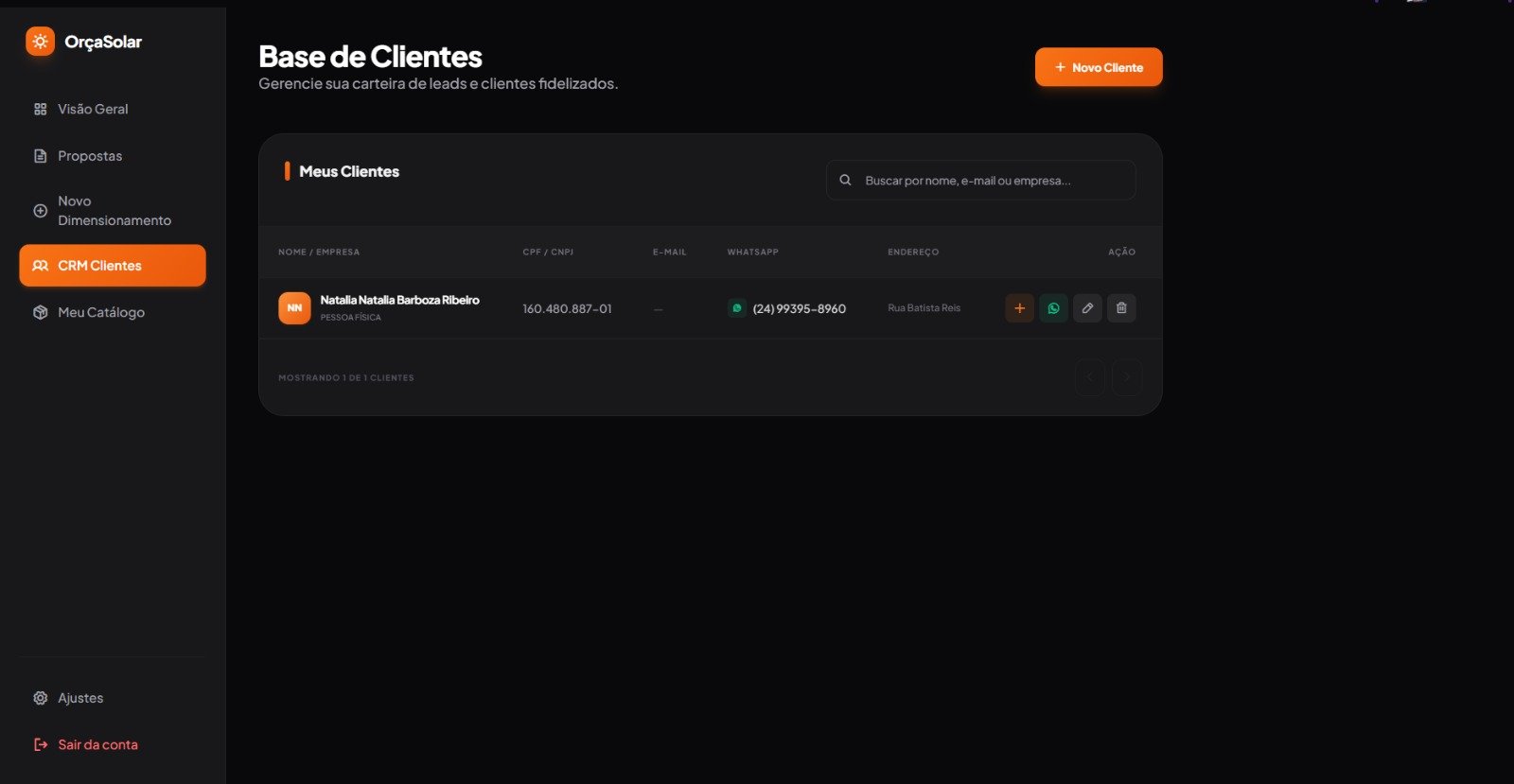Click the CPF value 160.480.887-01
1514x784 pixels.
tap(567, 309)
